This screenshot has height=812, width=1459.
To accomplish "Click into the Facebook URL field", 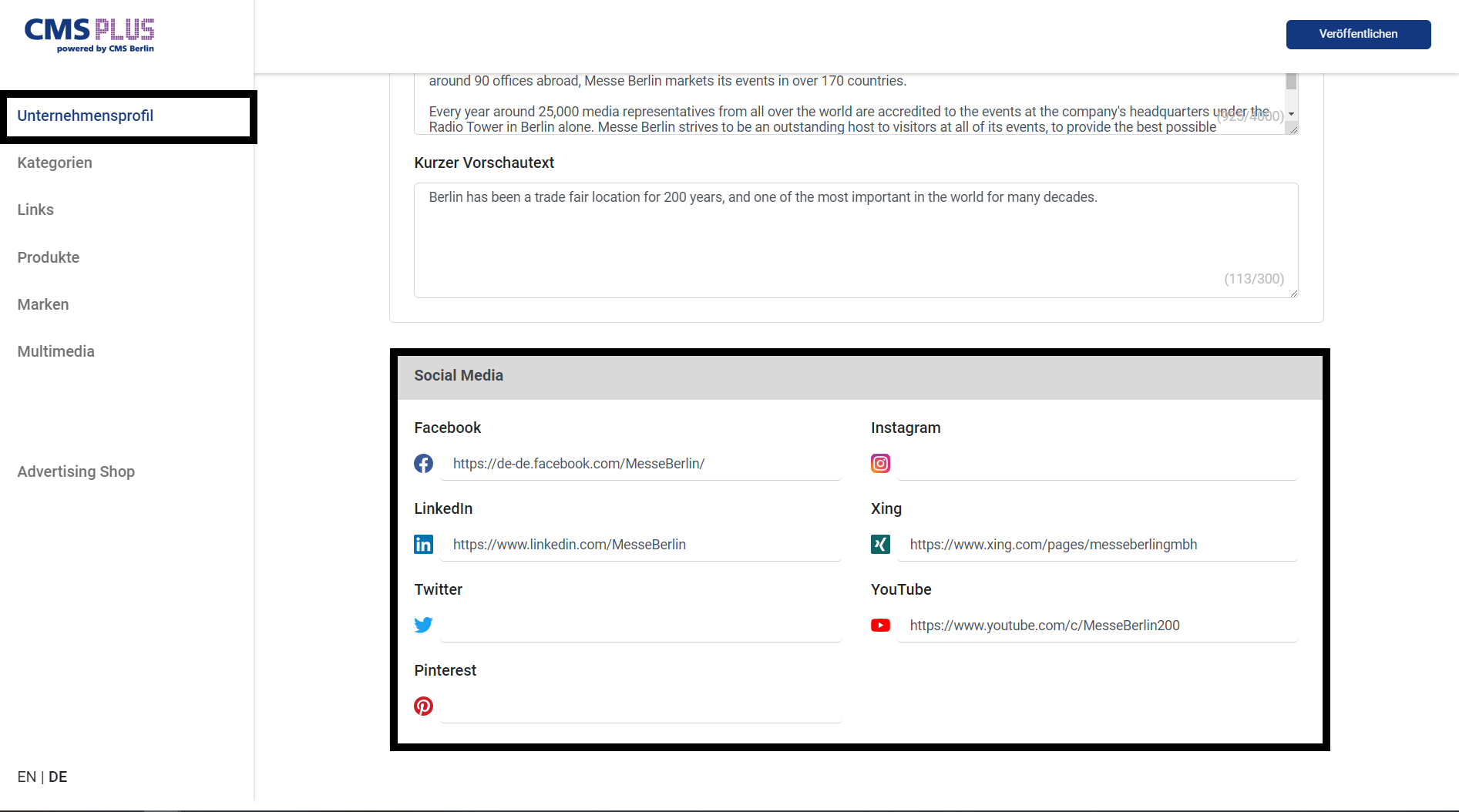I will coord(640,464).
